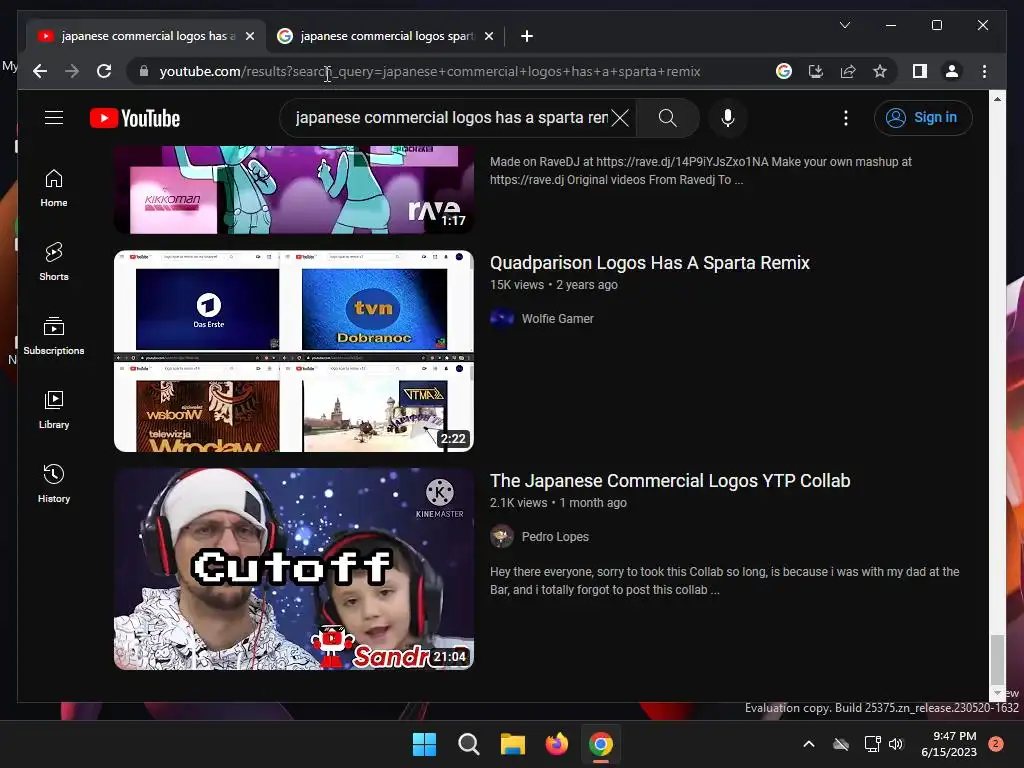Open 'Quadparison Logos Has A Sparta Remix' title
The image size is (1024, 768).
(x=650, y=263)
